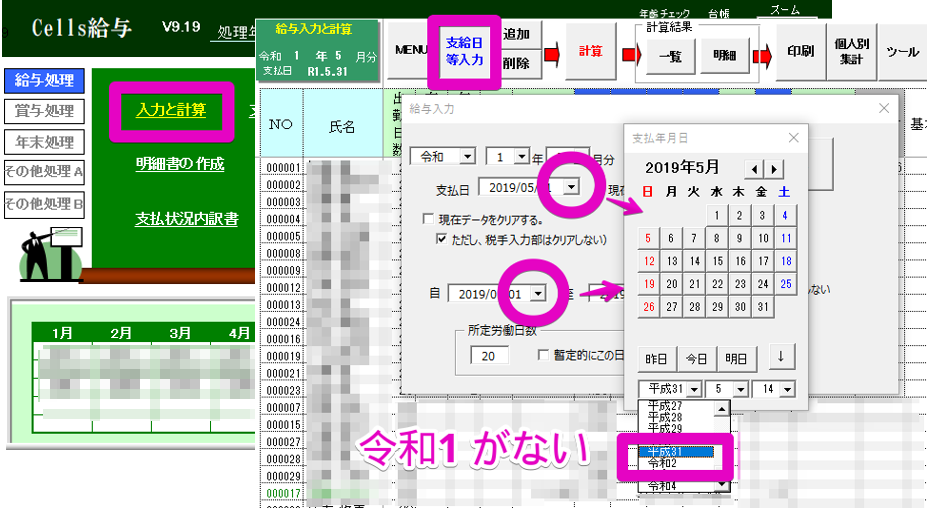931x509 pixels.
Task: Click the 3月 column in the monthly table
Action: pos(180,333)
